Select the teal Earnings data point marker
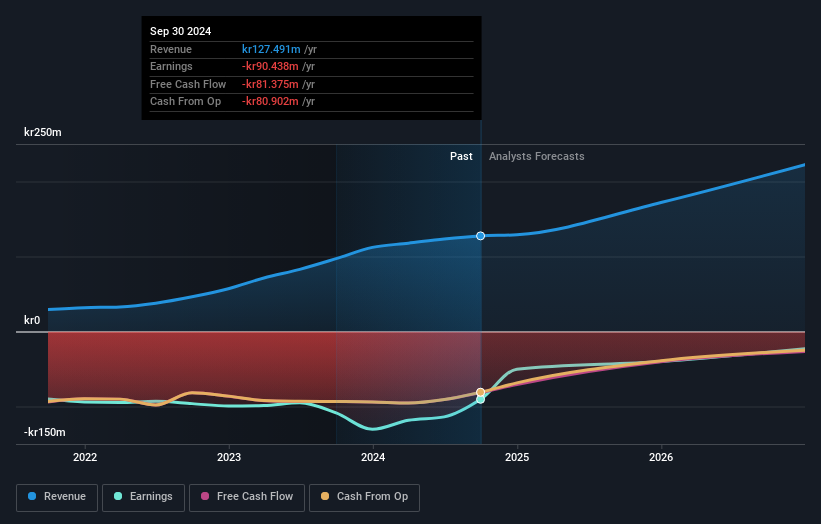 click(x=480, y=399)
